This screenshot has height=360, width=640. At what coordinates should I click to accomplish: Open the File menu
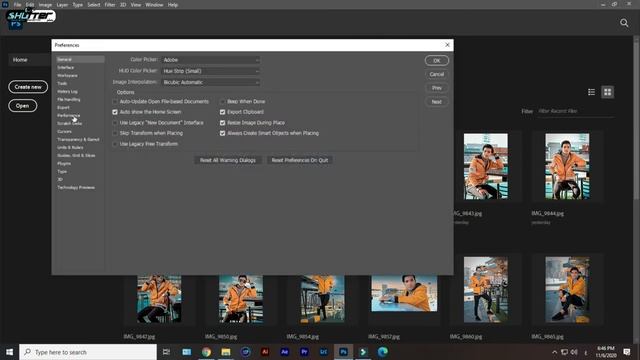(18, 5)
